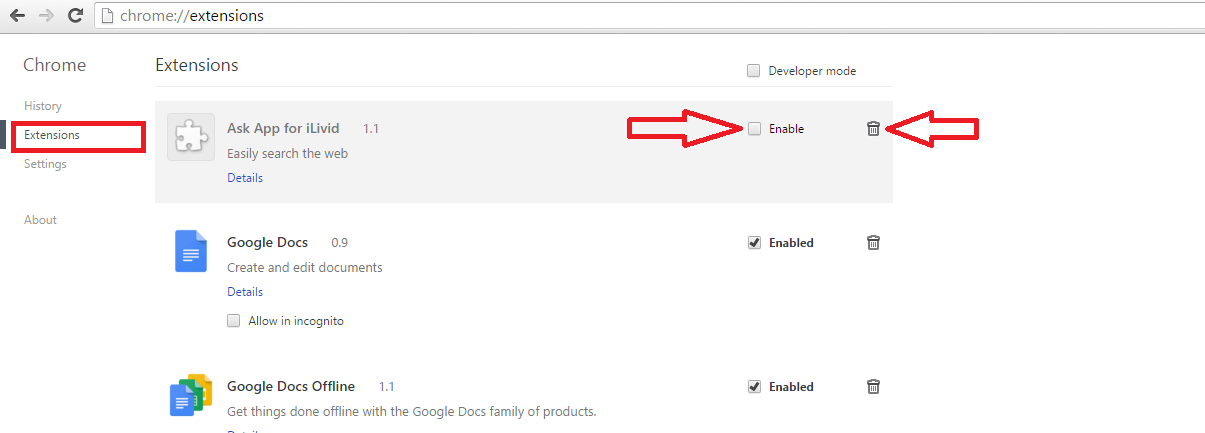Remove Ask App for iLivid via trash icon

coord(873,128)
